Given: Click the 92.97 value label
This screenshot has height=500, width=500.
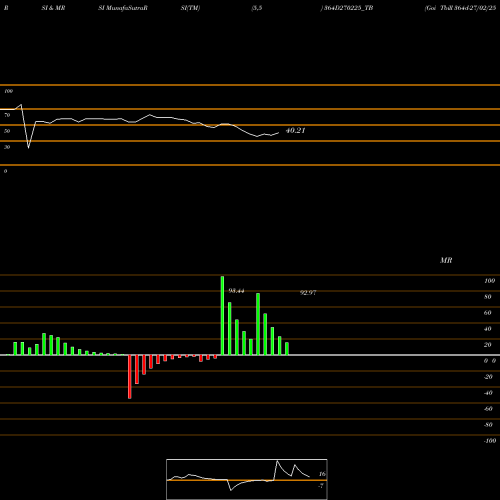Looking at the screenshot, I should tap(308, 293).
